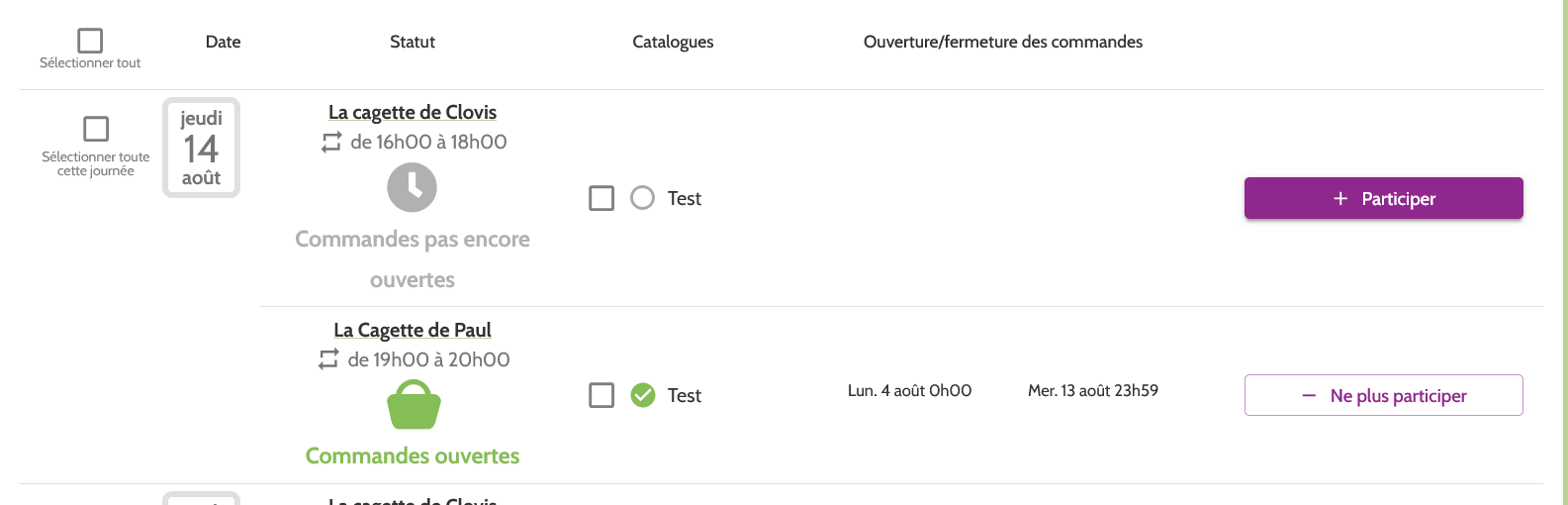Click the green basket orders-open icon

414,406
